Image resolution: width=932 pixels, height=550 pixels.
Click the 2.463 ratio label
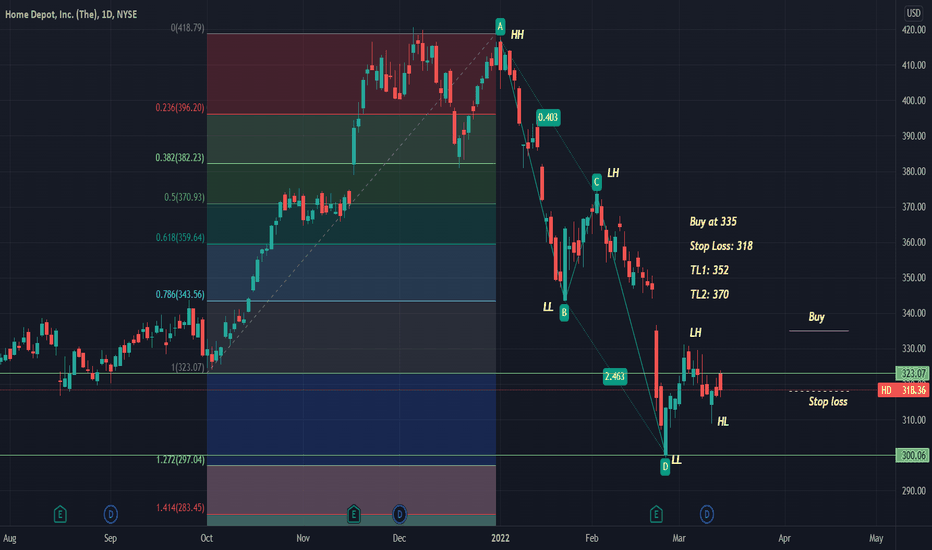[615, 376]
